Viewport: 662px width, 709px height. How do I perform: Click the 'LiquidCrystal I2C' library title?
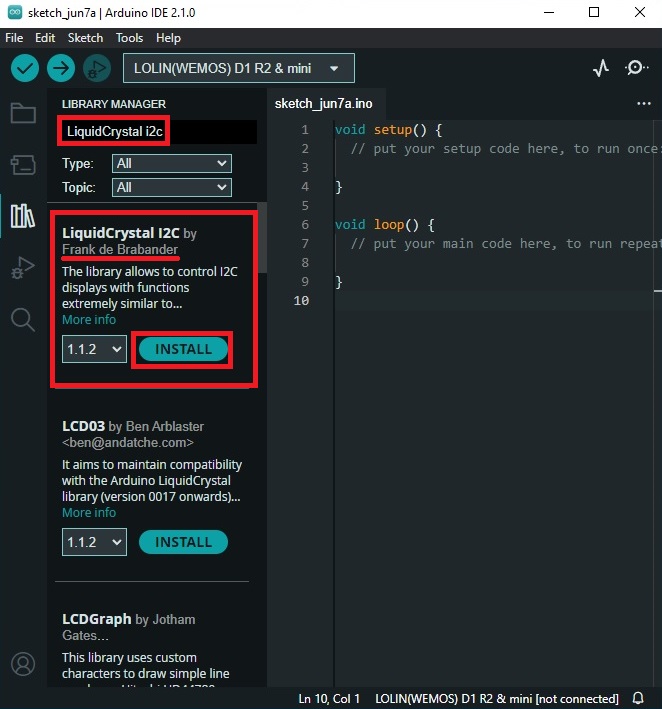point(121,233)
